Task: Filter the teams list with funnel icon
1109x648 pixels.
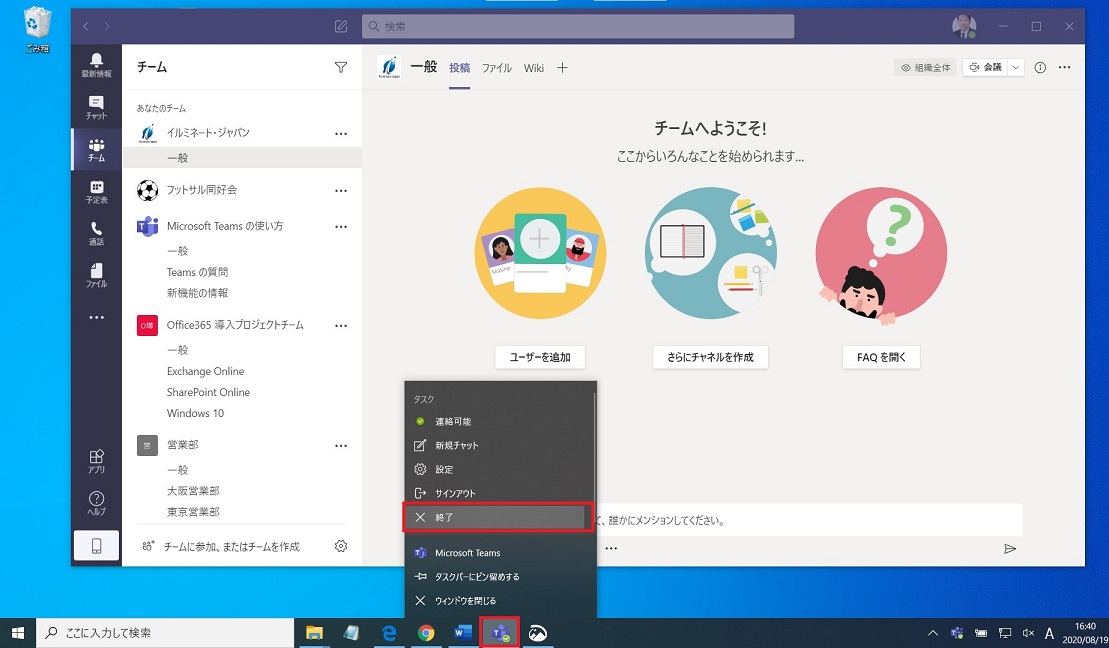Action: tap(341, 66)
